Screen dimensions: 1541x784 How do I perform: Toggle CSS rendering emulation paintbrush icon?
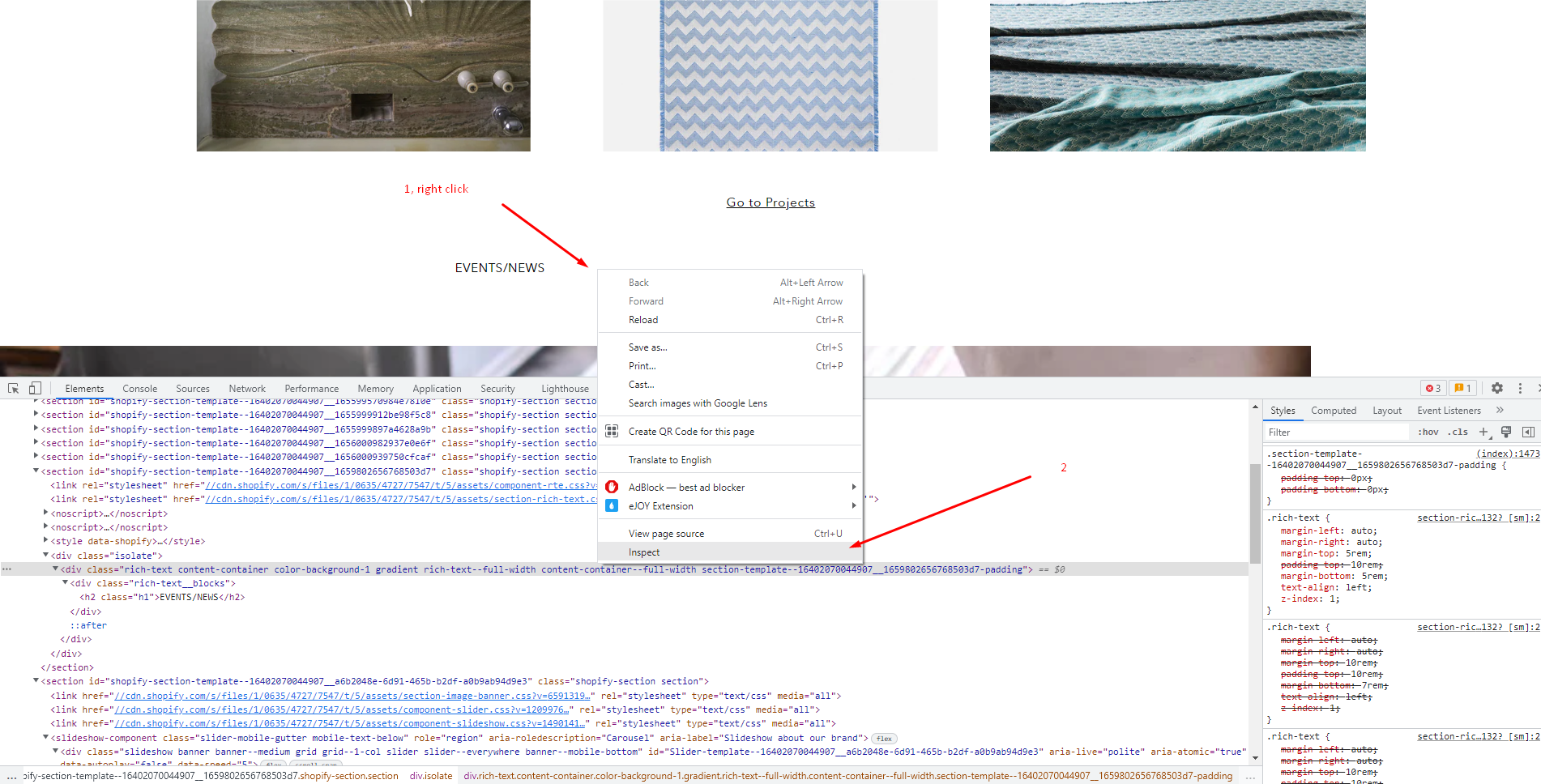[x=1506, y=432]
